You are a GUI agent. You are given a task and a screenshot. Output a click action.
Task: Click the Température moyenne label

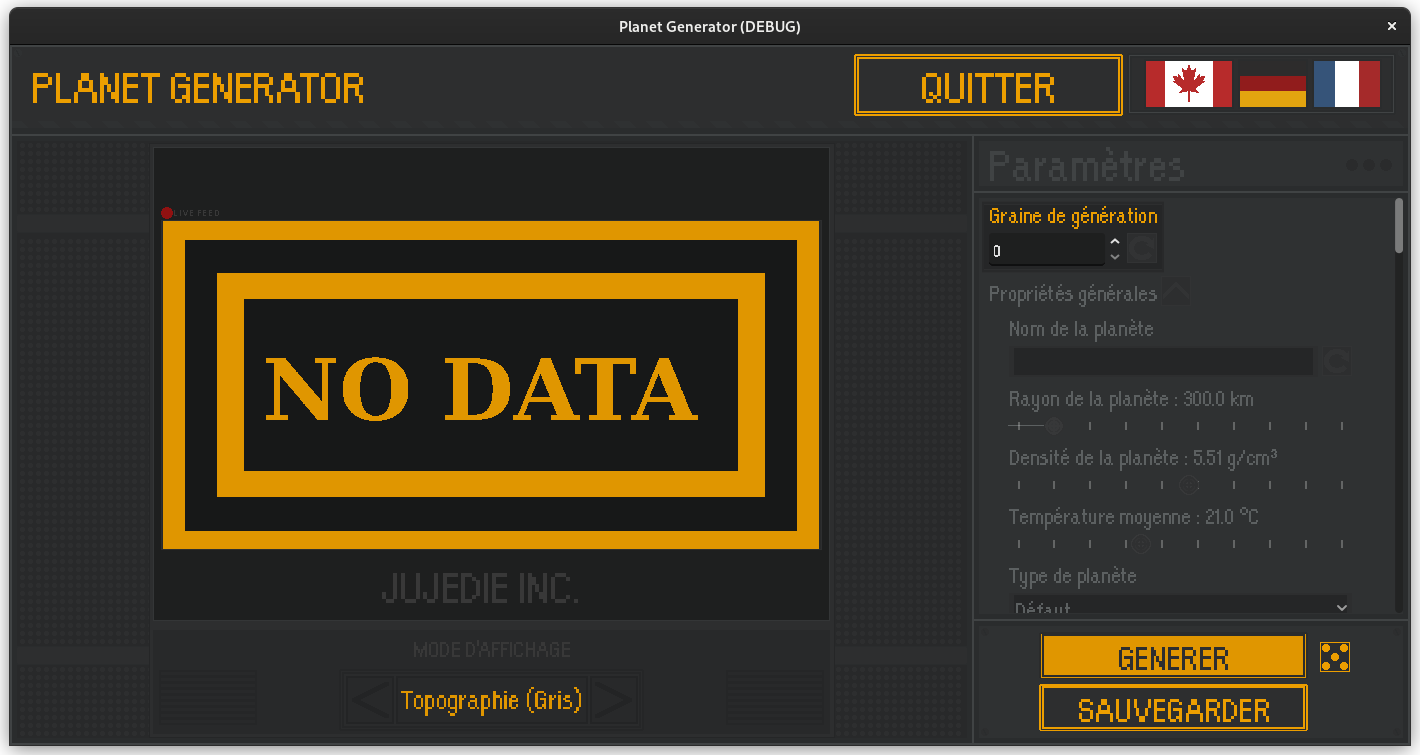[x=1134, y=517]
